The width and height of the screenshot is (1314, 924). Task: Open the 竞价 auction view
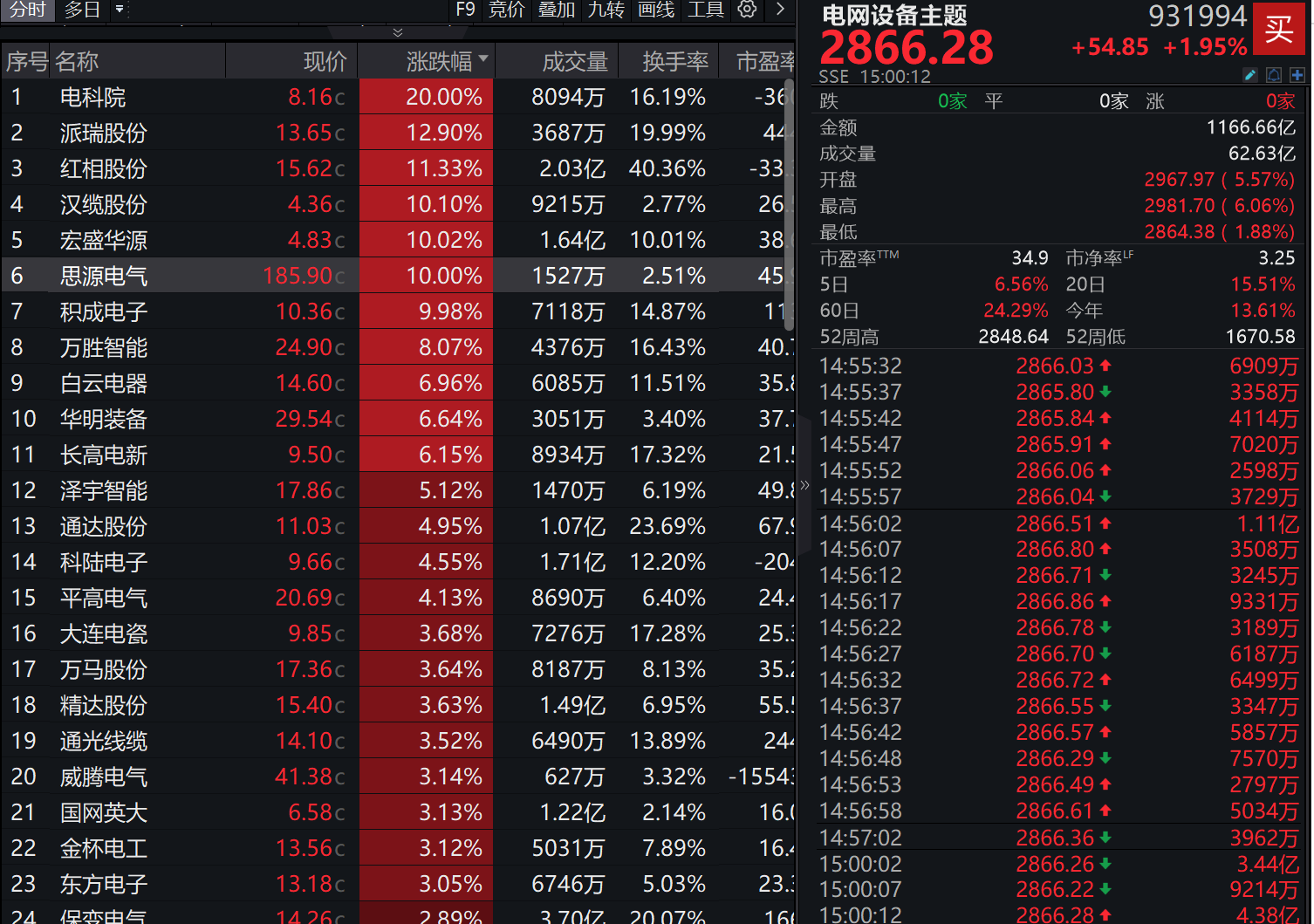tap(507, 10)
